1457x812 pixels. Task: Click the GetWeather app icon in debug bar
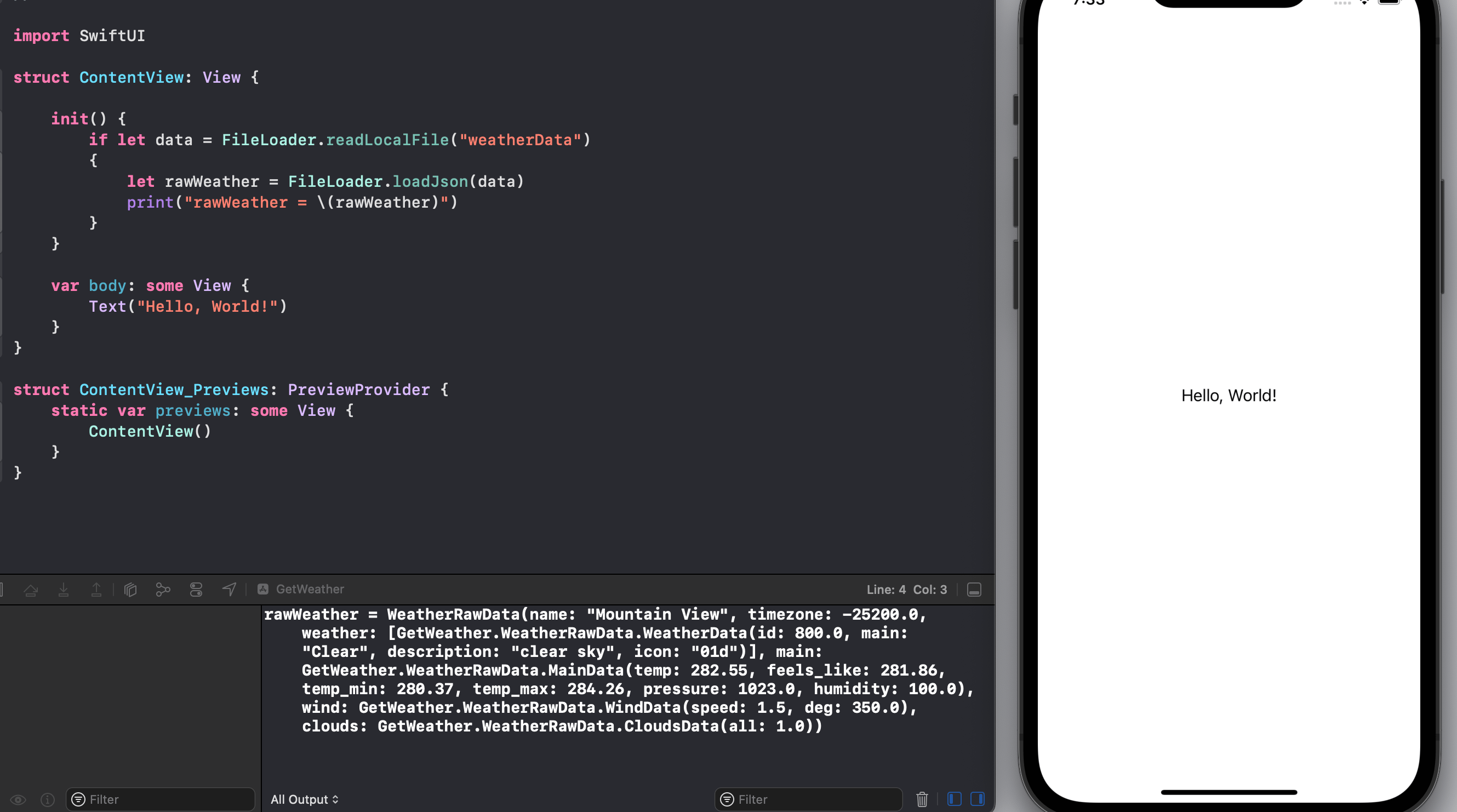(x=263, y=589)
